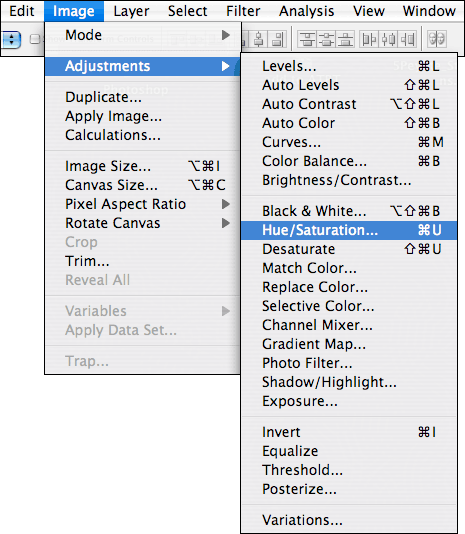The image size is (465, 534).
Task: Click the align right edges icon
Action: coord(277,39)
